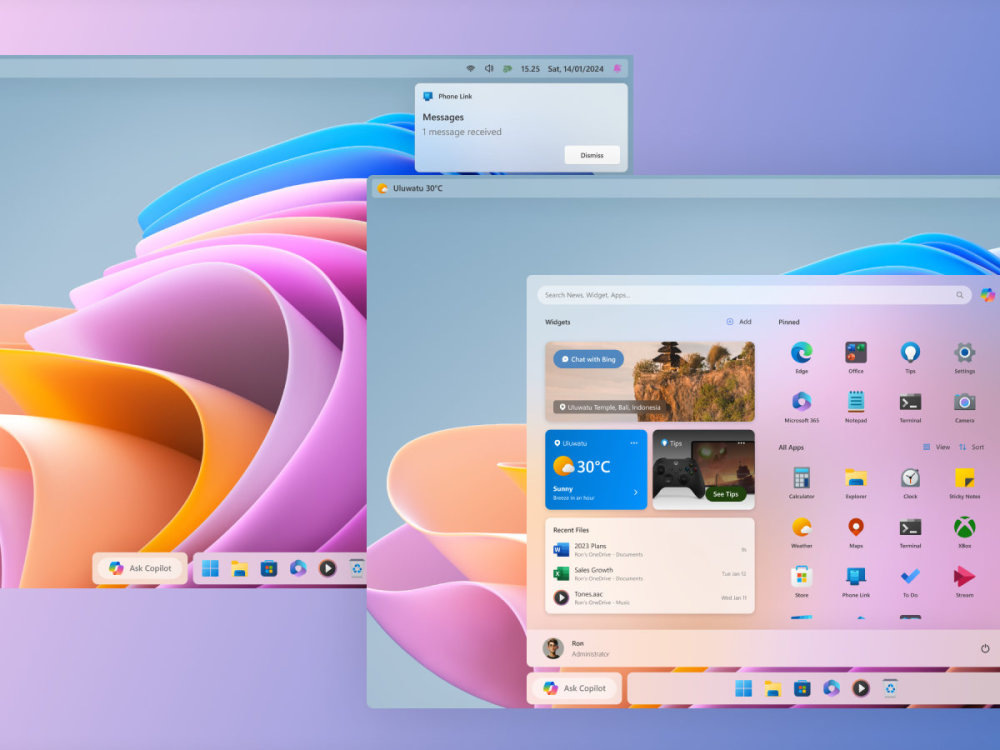Click the date Sat, 14/01/2024 in top bar
Image resolution: width=1000 pixels, height=750 pixels.
pos(575,69)
